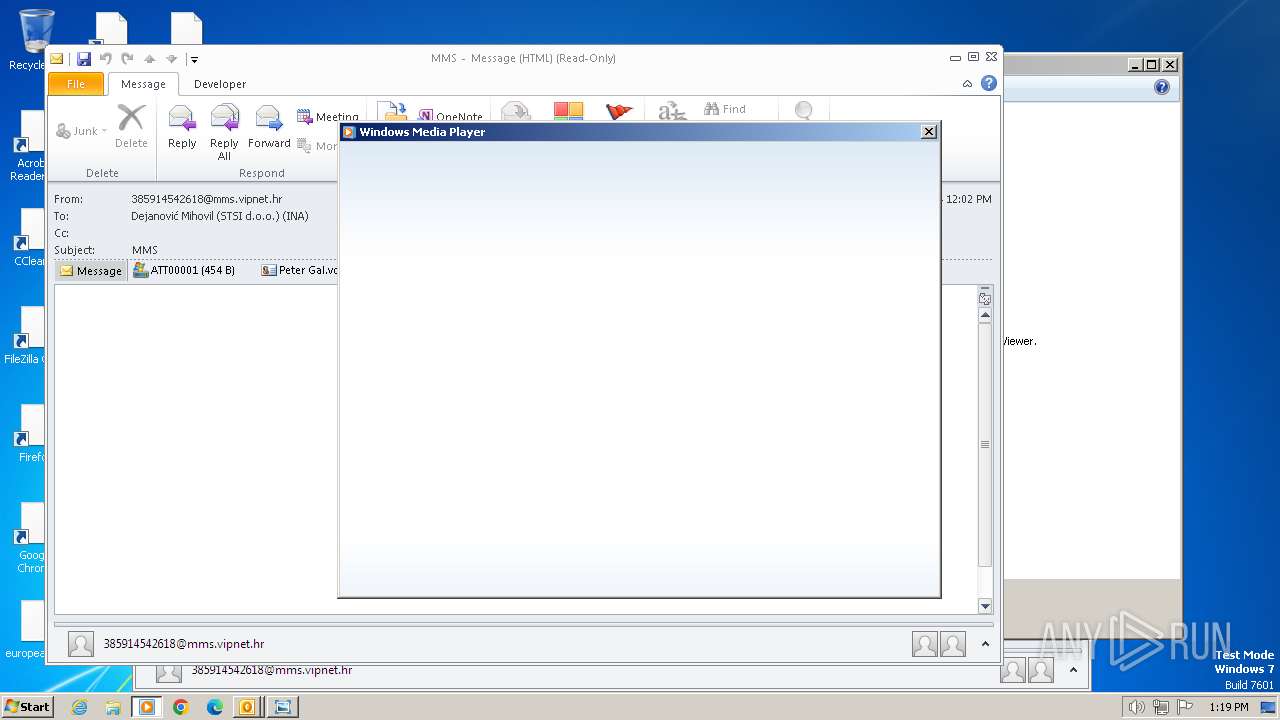This screenshot has height=720, width=1280.
Task: Open the ATT00001 (454 B) attachment
Action: 184,270
